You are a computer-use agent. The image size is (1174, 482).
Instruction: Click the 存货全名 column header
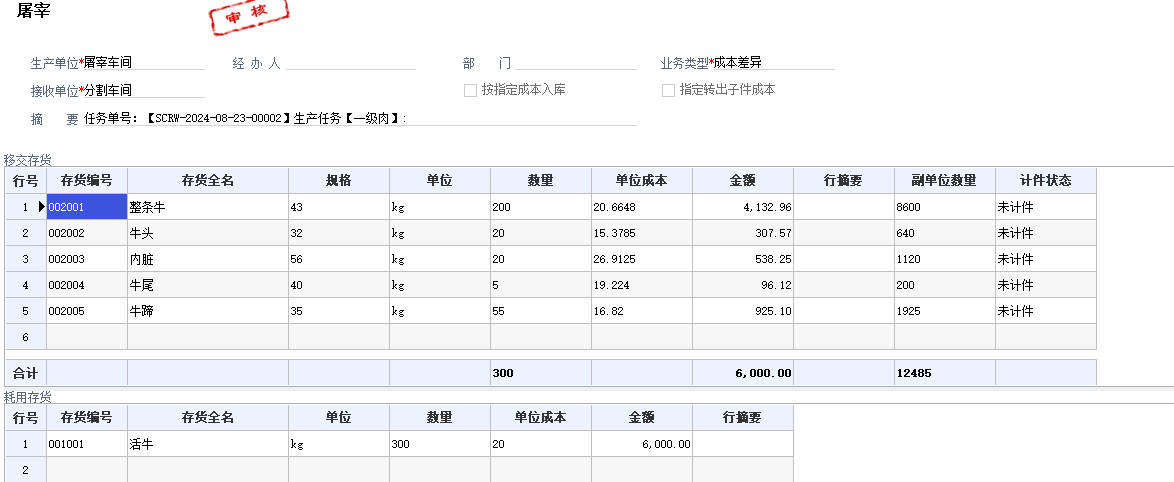click(208, 180)
